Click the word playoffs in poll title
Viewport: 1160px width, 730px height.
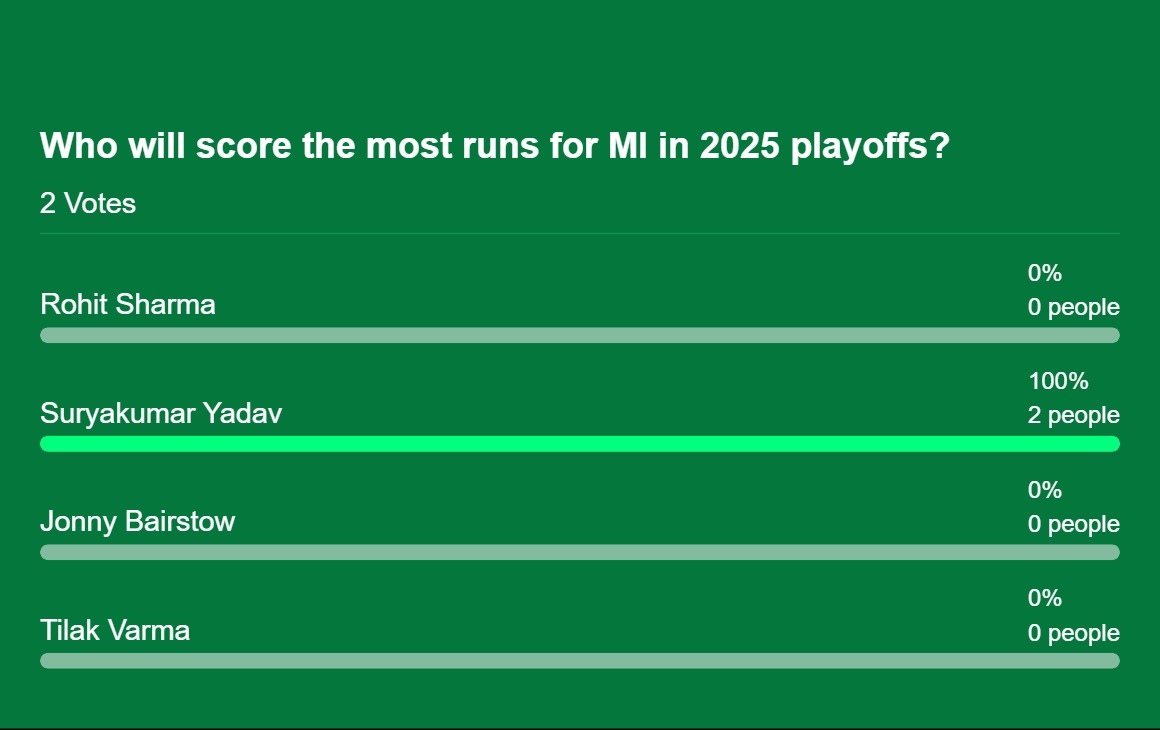[869, 147]
